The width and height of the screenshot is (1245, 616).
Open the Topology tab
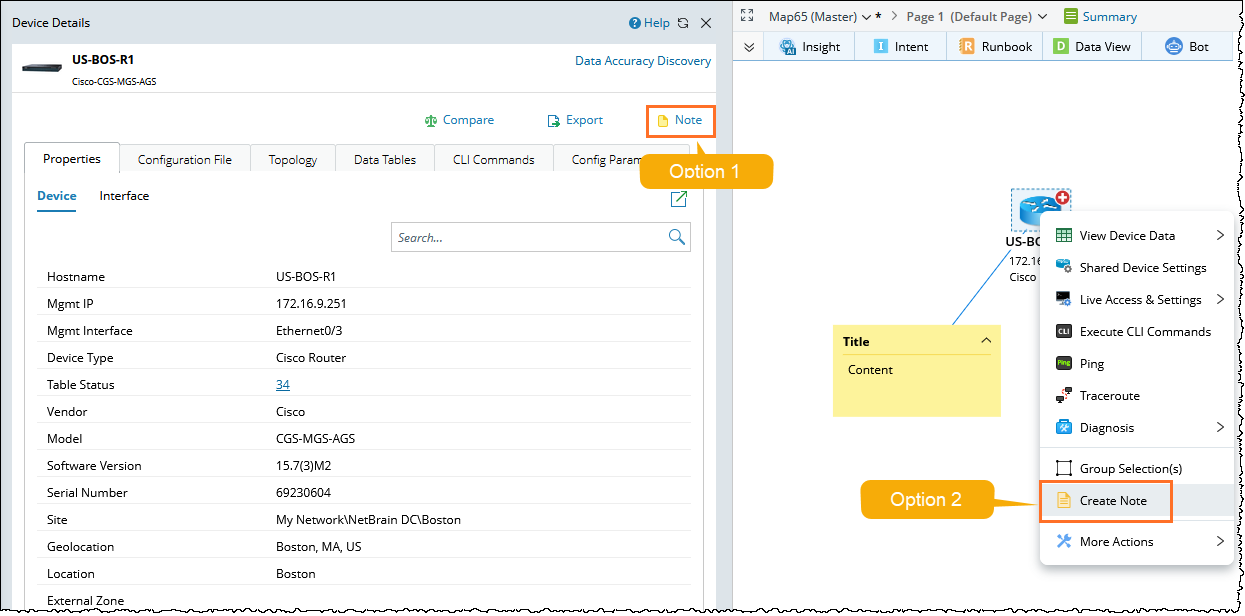pos(293,159)
